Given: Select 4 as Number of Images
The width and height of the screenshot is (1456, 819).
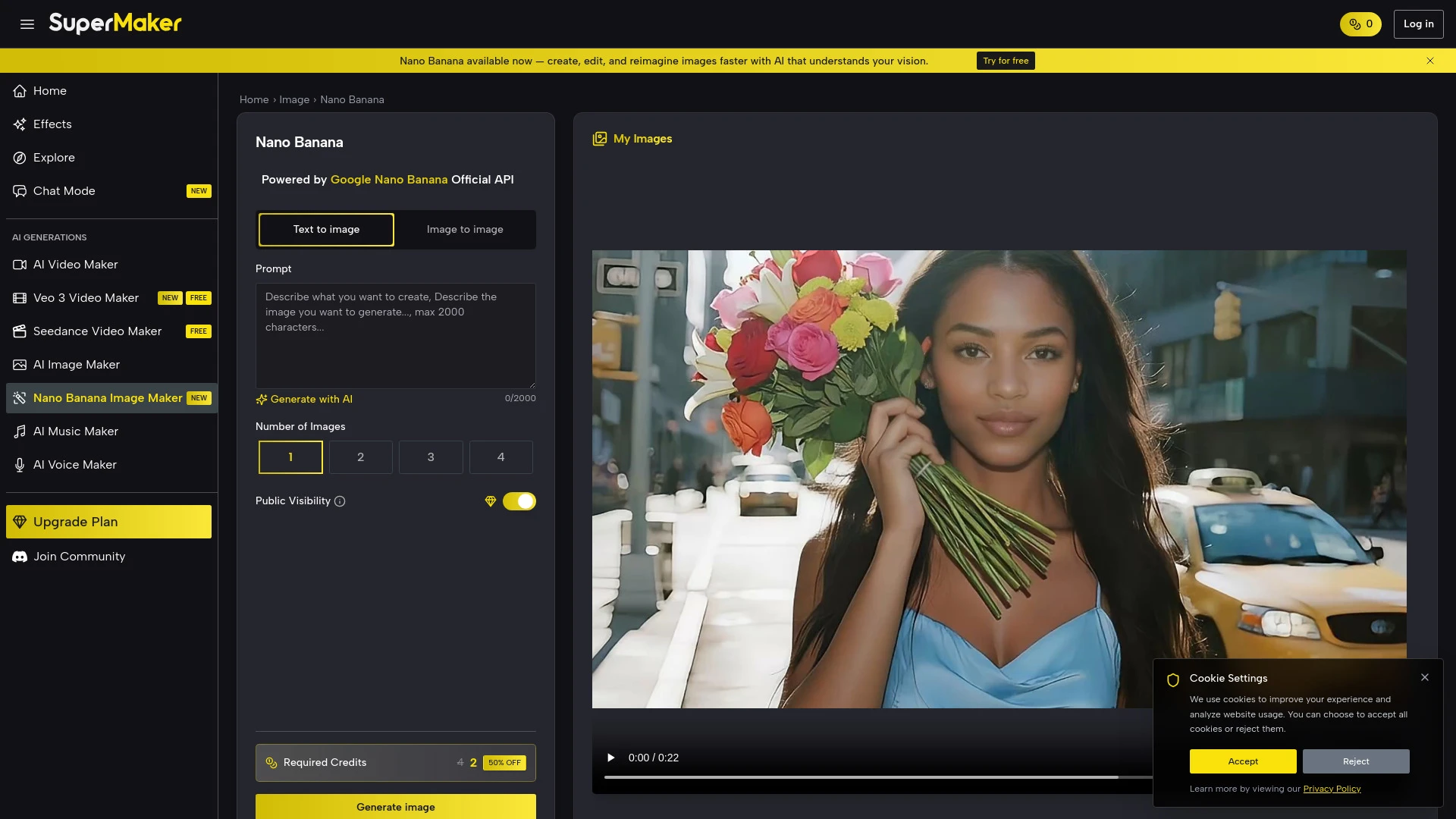Looking at the screenshot, I should click(x=500, y=457).
